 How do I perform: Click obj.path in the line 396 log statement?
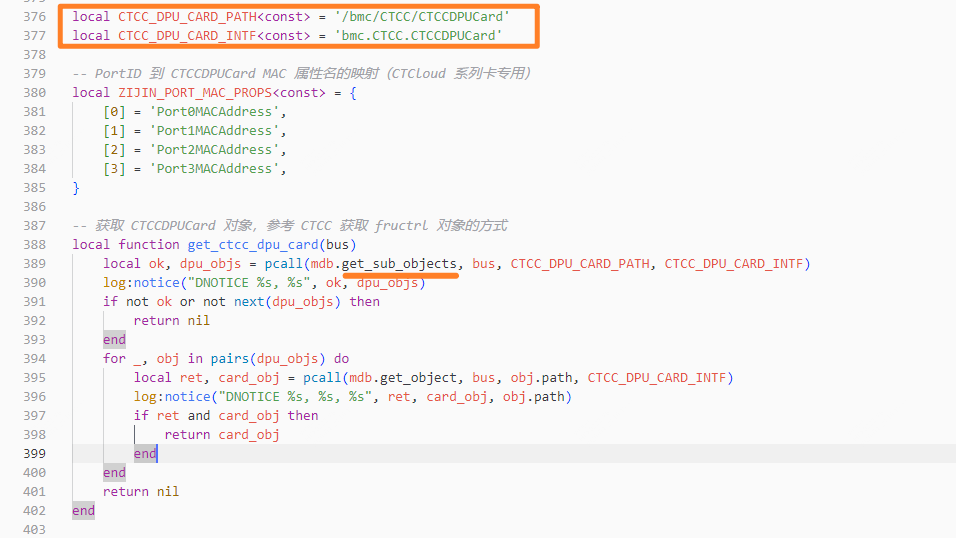tap(533, 396)
